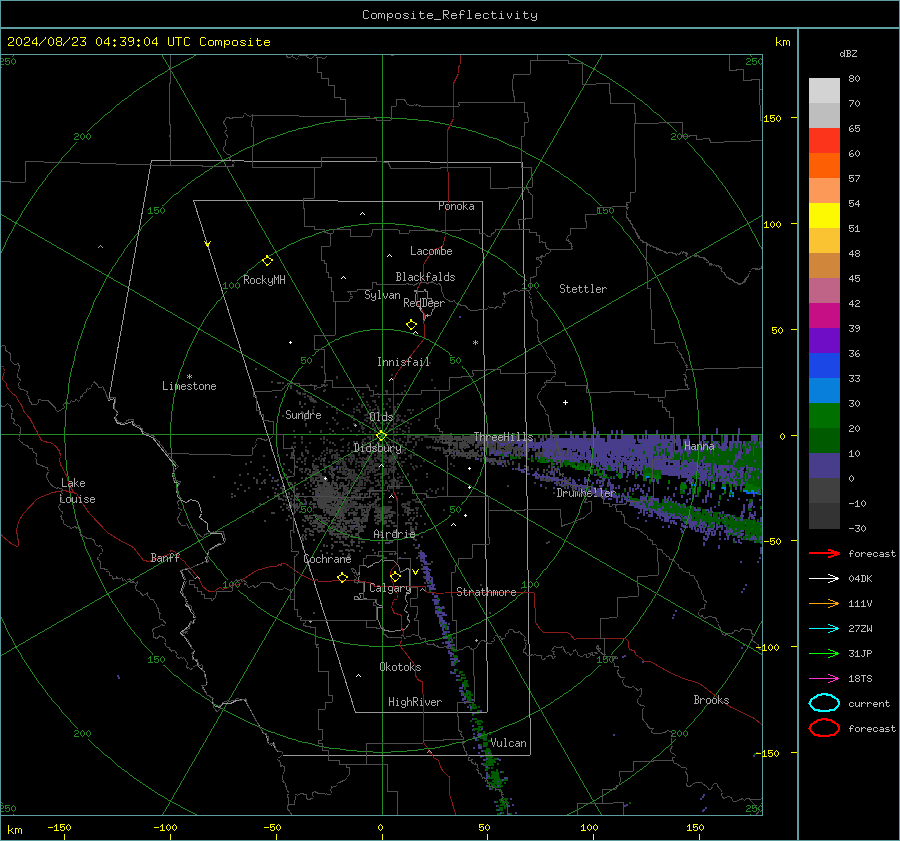Screen dimensions: 900x841
Task: Click the asterisk marker above Limestone
Action: click(x=189, y=377)
